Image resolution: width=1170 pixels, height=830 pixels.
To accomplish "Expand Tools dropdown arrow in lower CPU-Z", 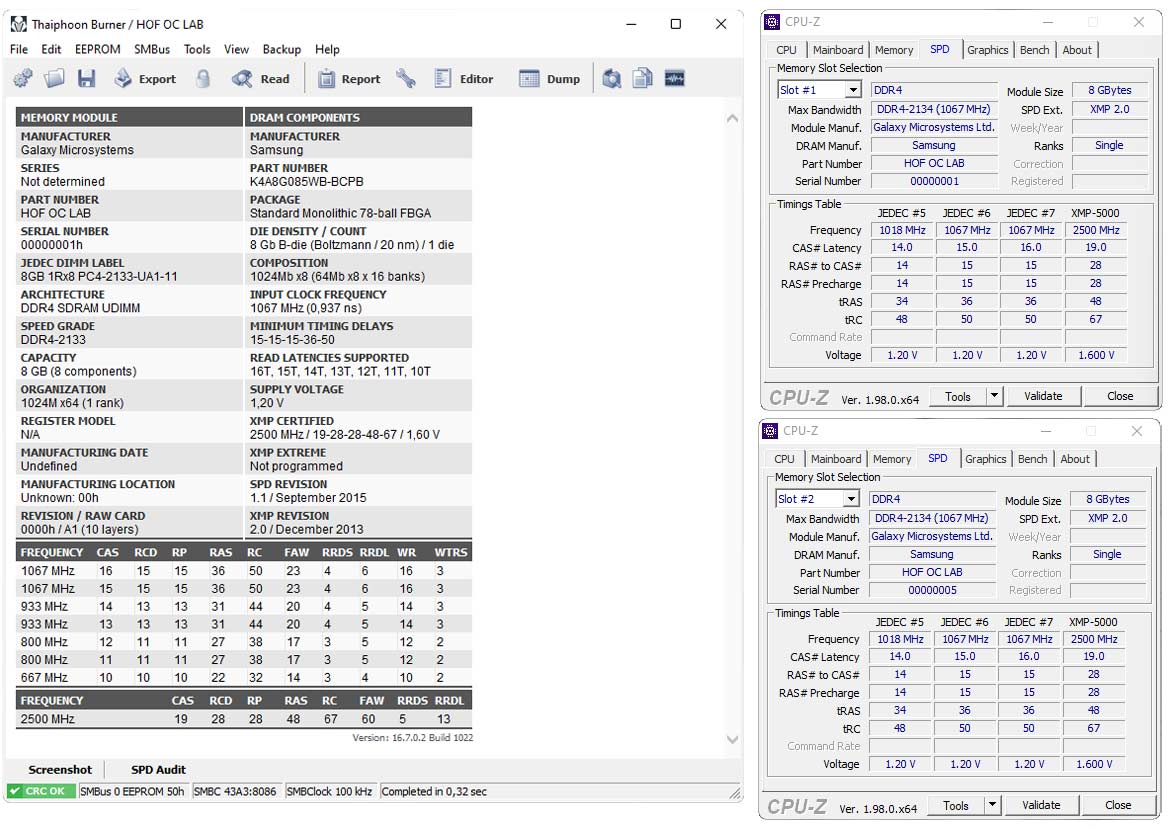I will tap(992, 805).
